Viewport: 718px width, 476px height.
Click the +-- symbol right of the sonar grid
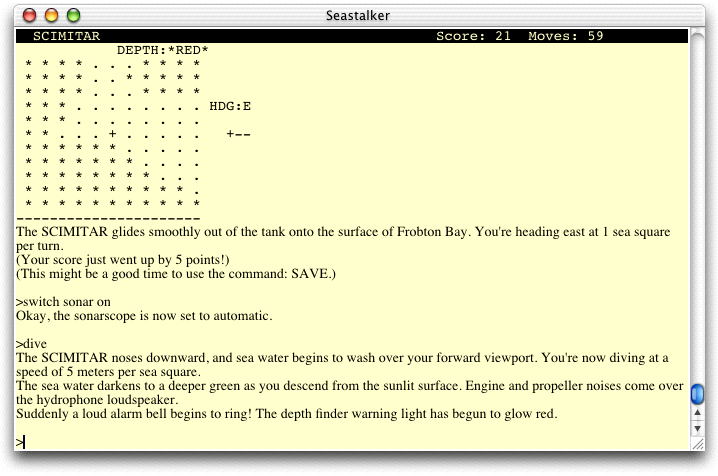click(238, 133)
